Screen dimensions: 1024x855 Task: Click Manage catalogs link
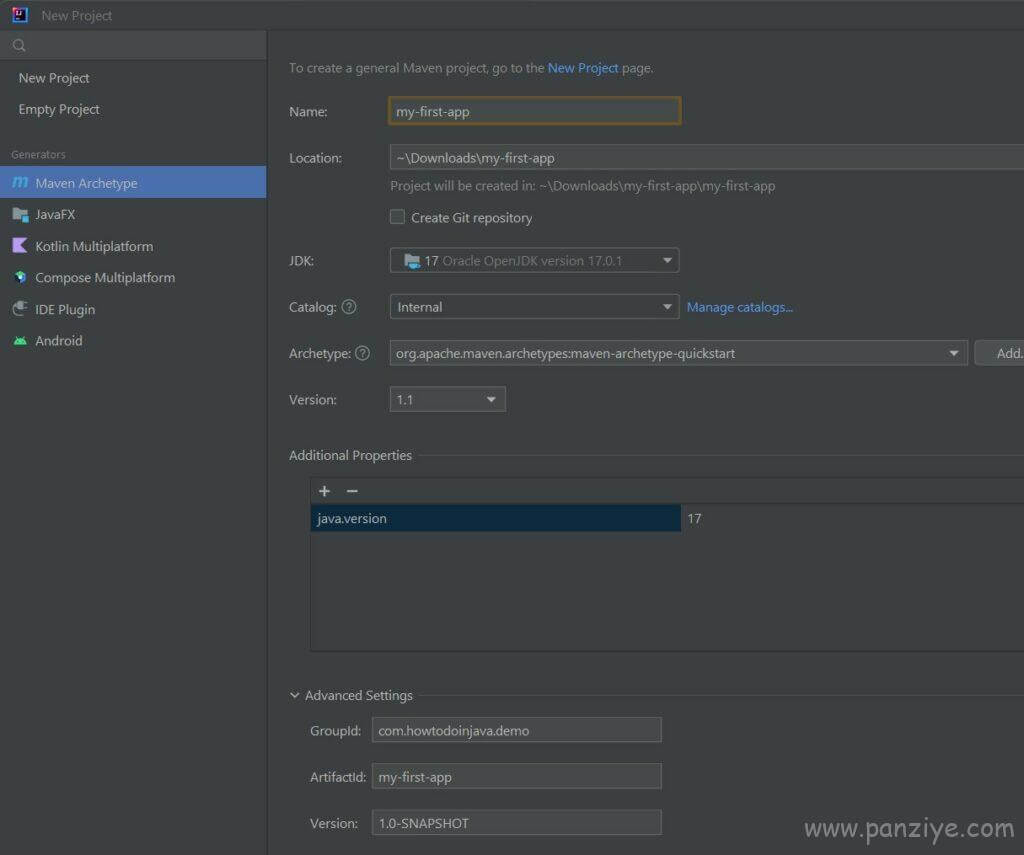[739, 307]
